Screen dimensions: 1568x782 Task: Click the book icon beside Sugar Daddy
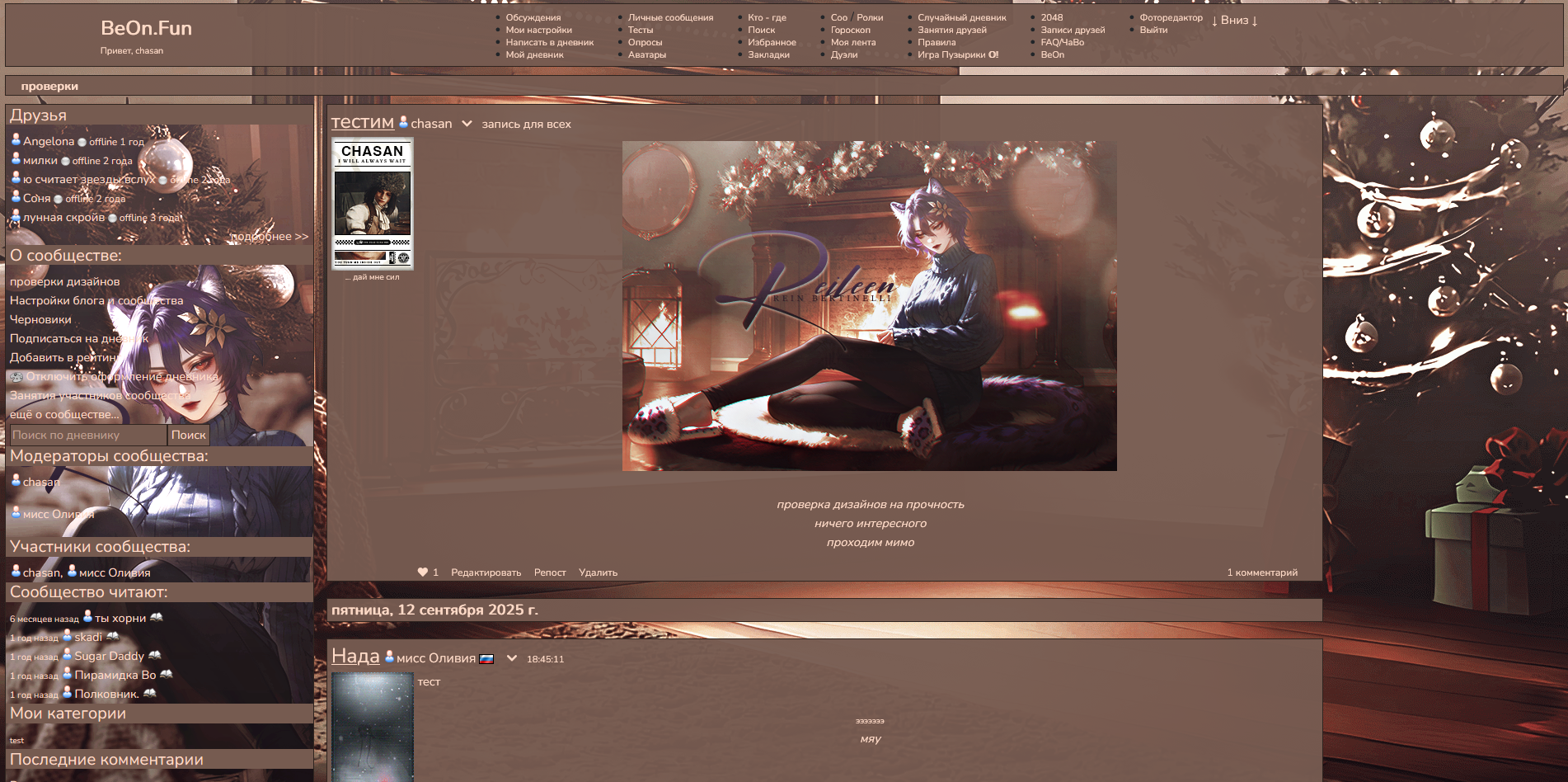(154, 656)
